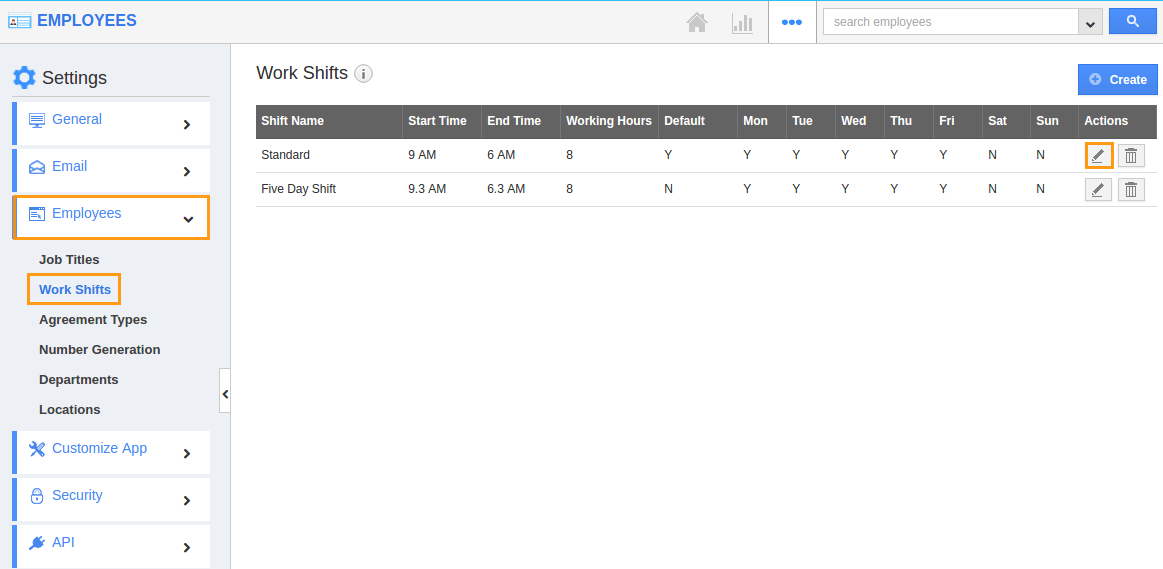
Task: Click the Create button
Action: click(1117, 79)
